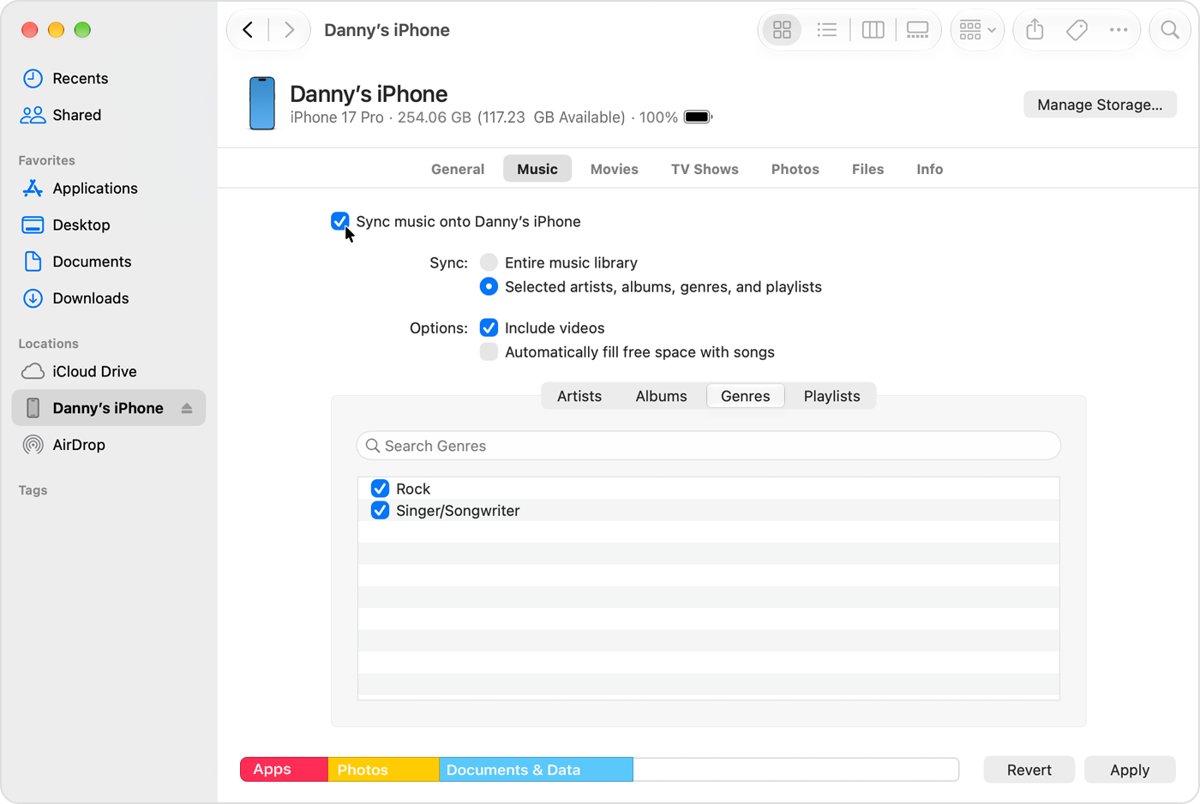
Task: Select the Selected artists, albums, genres radio
Action: (x=488, y=286)
